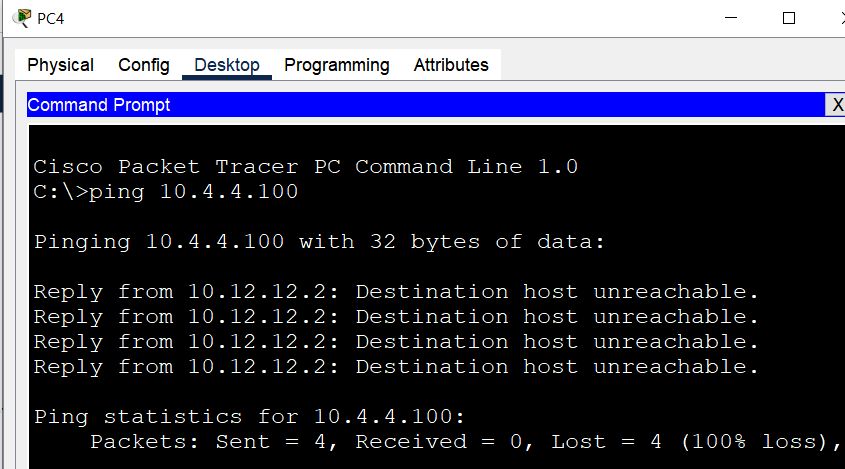
Task: Click the first 'Reply from 10.12.12.2' line
Action: click(396, 292)
